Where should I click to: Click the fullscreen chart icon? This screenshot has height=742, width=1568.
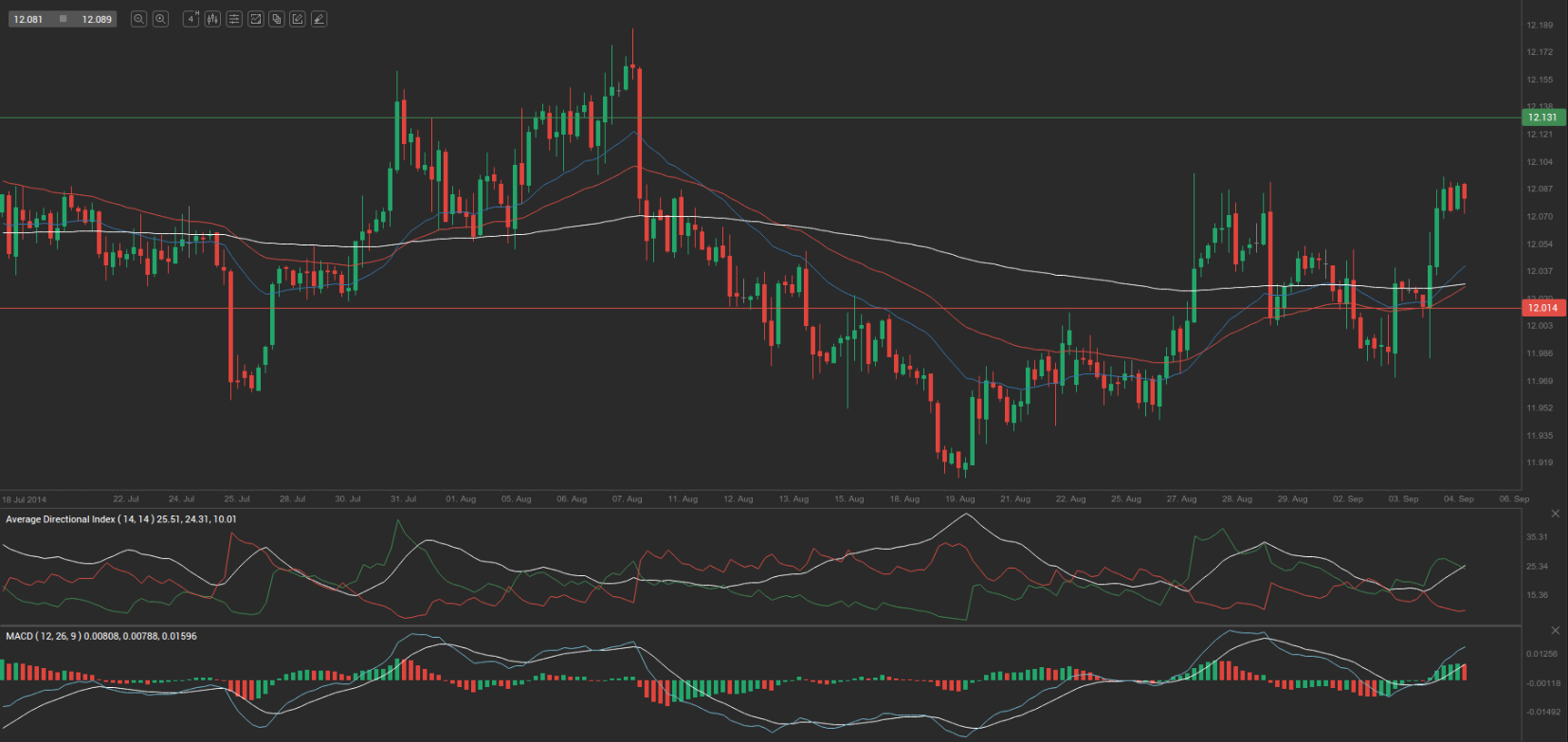[x=255, y=19]
